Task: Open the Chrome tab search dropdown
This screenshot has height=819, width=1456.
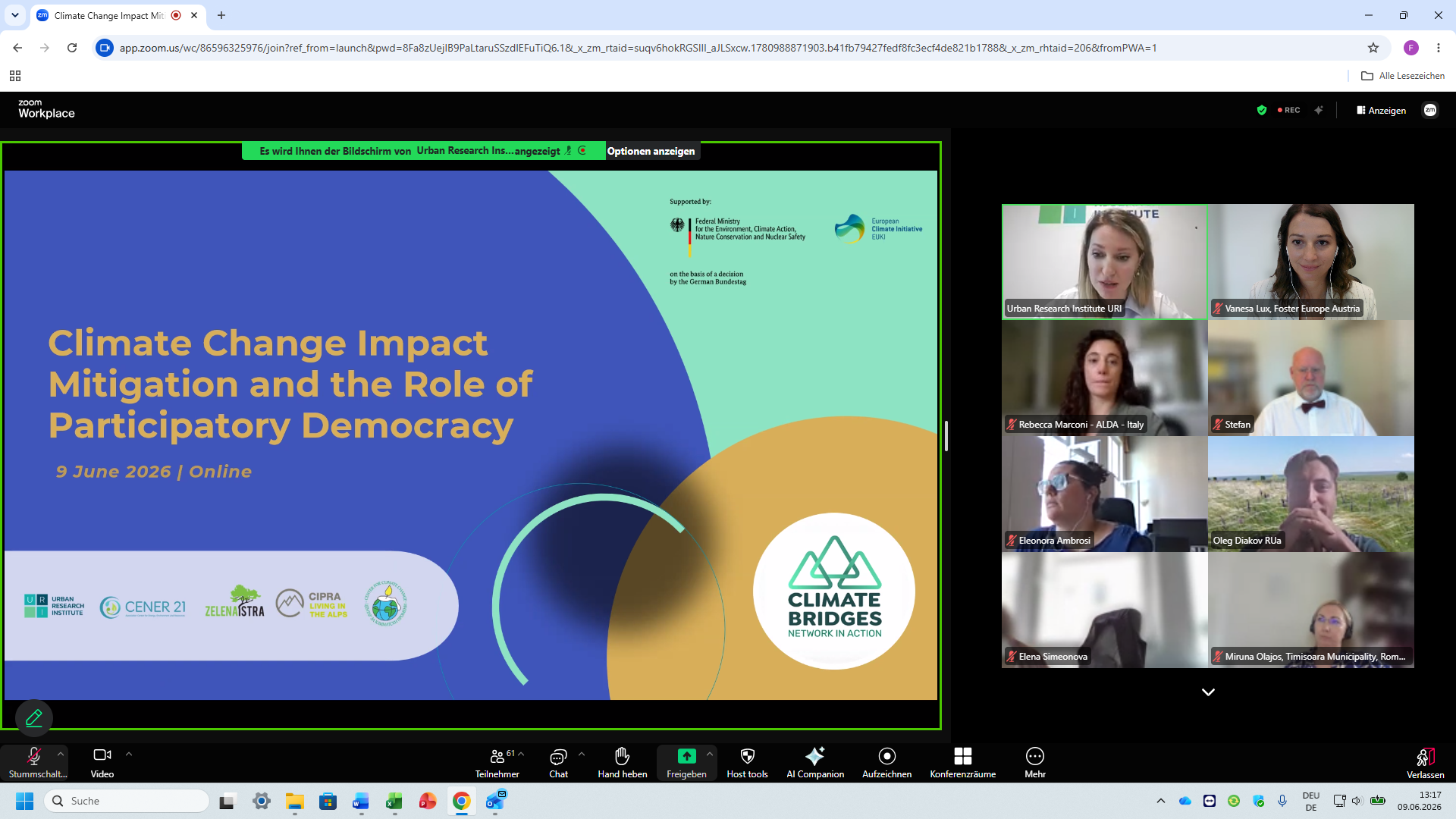Action: [15, 15]
